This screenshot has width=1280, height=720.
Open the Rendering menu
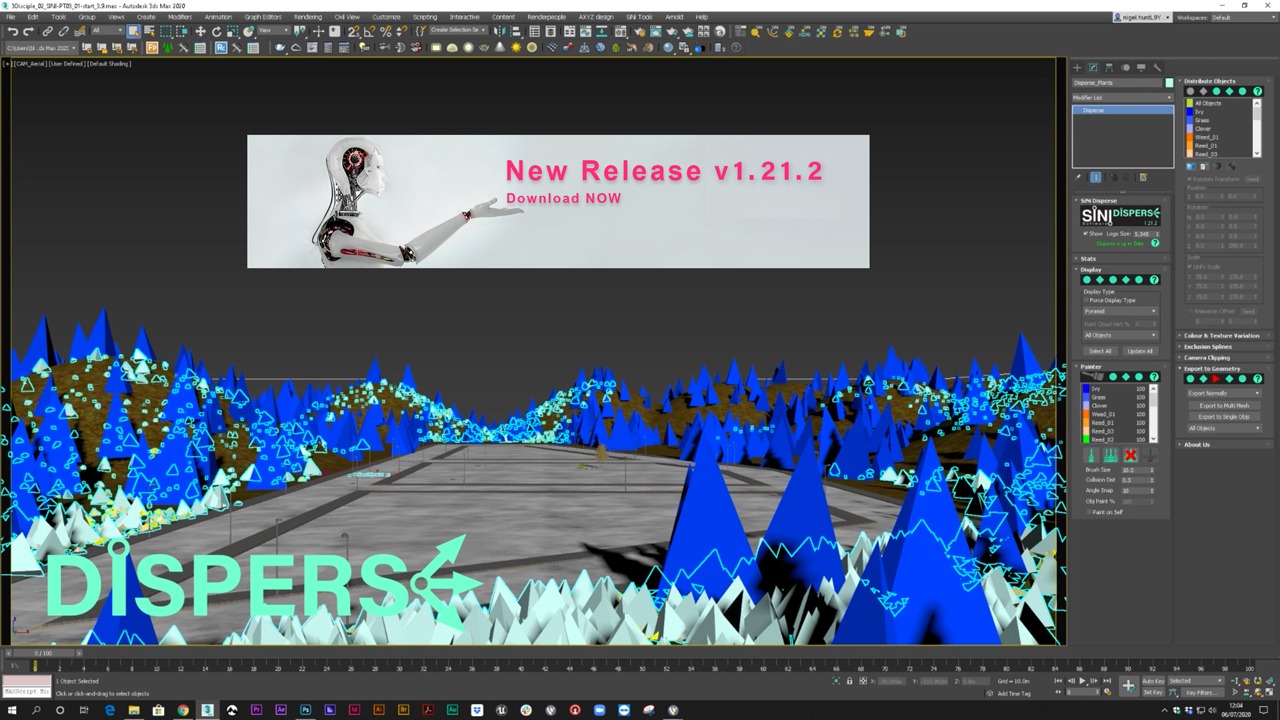pos(308,17)
